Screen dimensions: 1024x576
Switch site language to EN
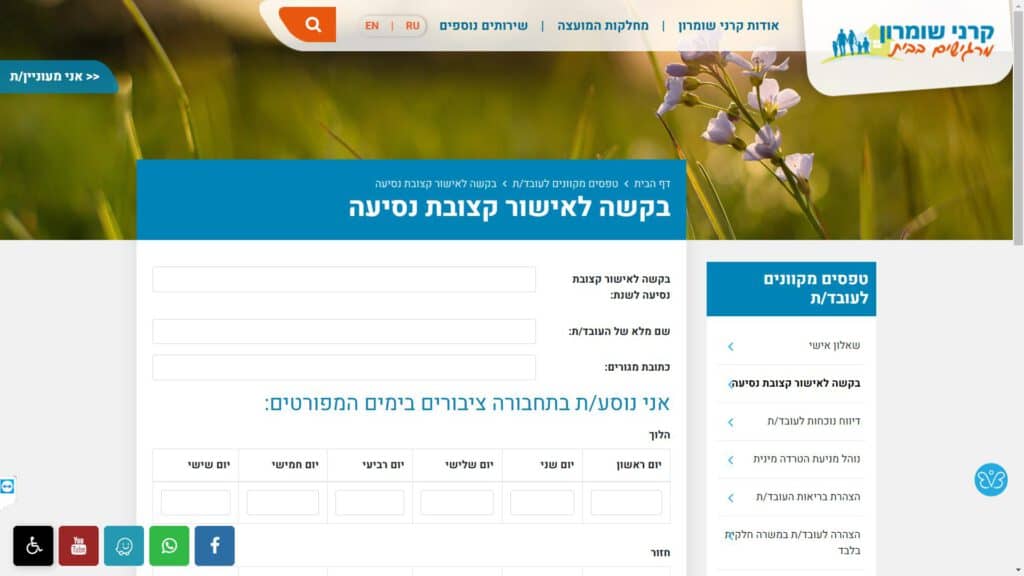tap(372, 26)
